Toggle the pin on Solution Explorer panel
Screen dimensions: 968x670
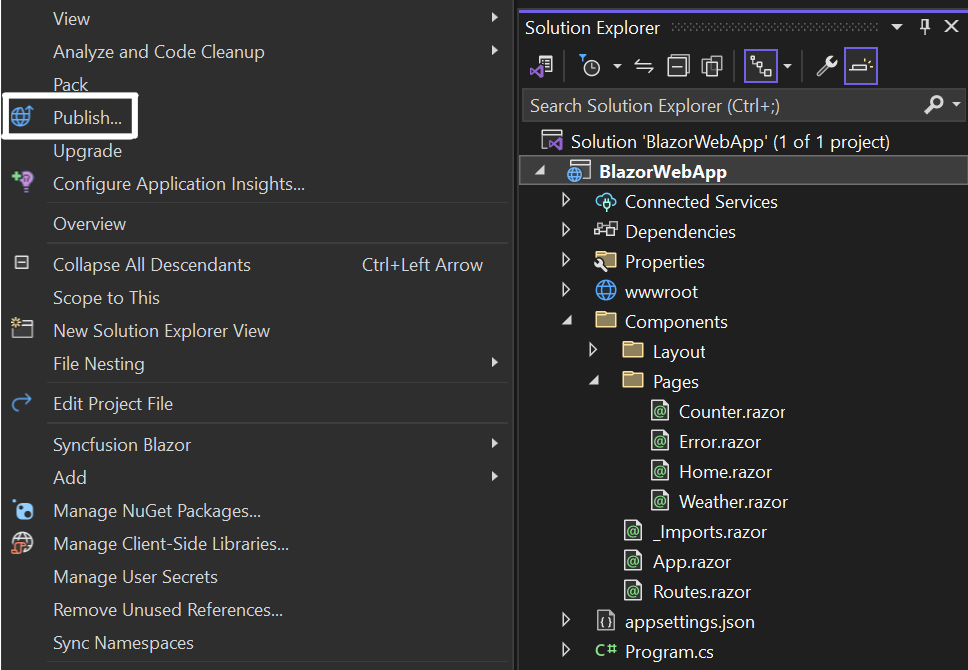[x=924, y=26]
